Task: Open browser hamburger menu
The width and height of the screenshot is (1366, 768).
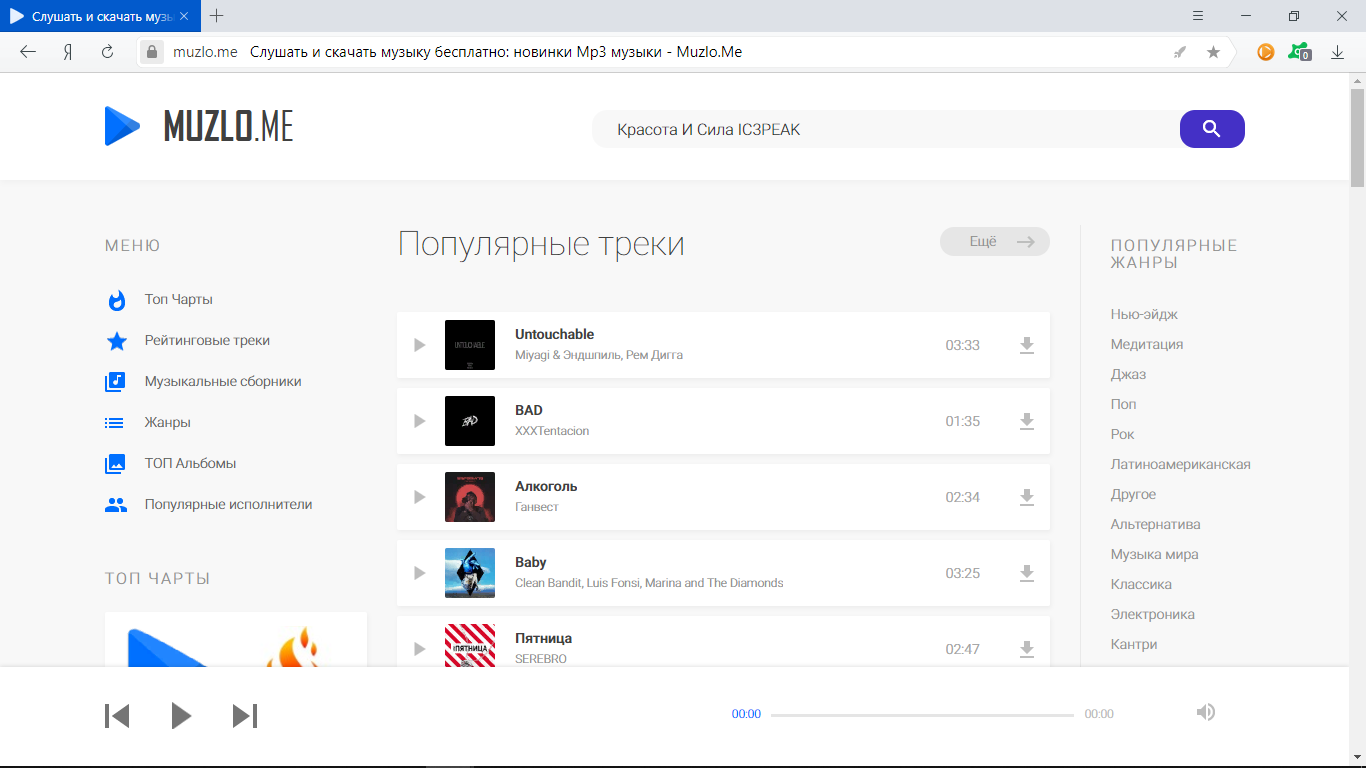Action: pyautogui.click(x=1198, y=16)
